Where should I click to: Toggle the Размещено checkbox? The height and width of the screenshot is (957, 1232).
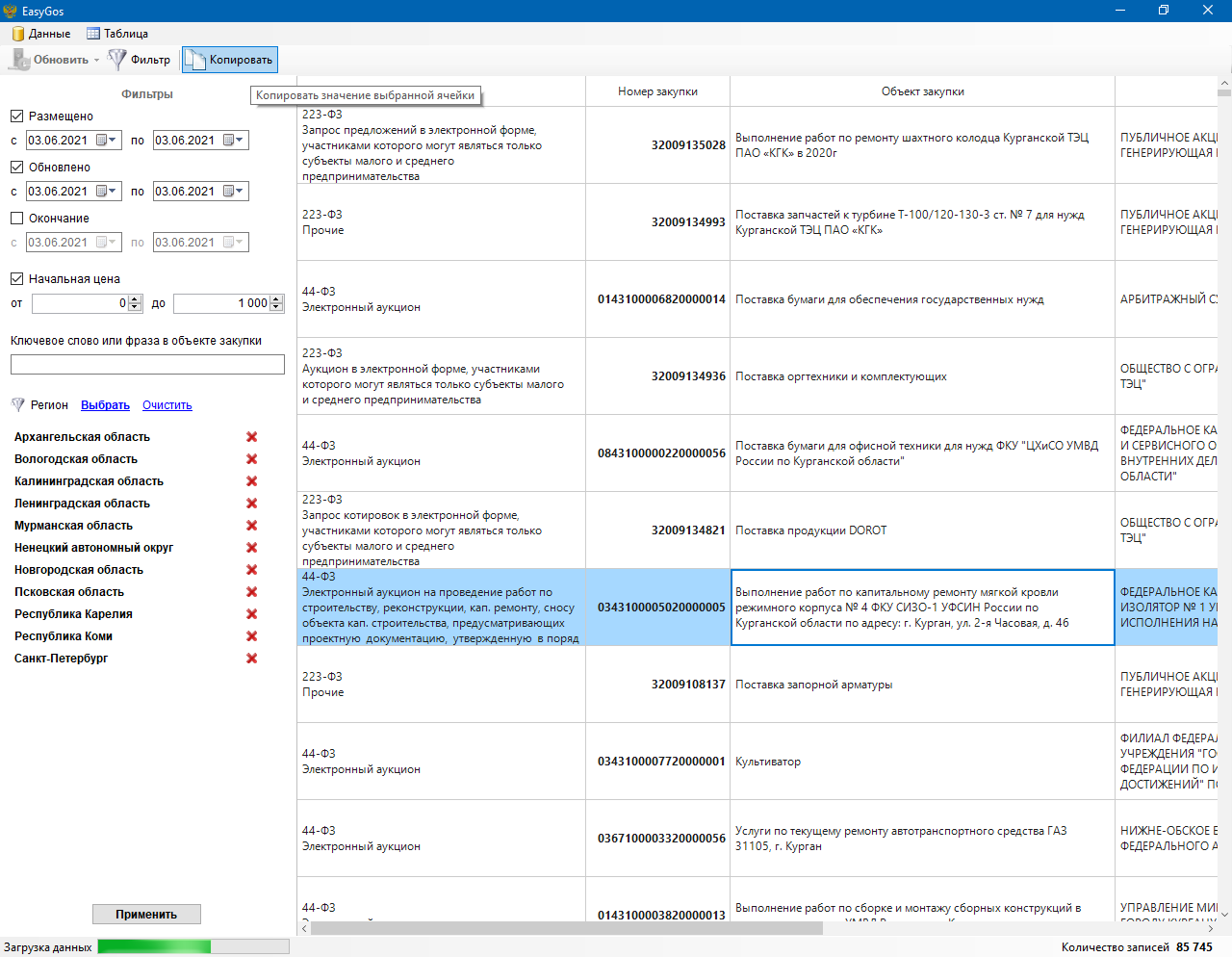point(16,116)
